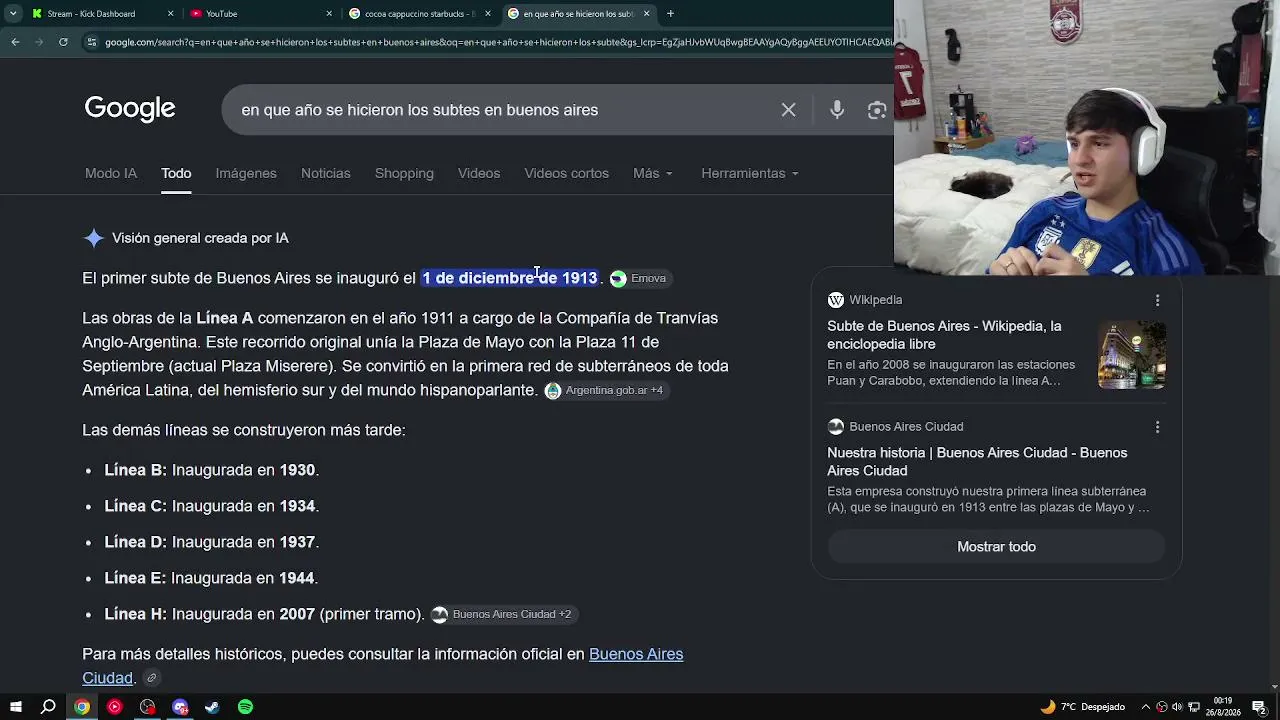View site information icon in address bar
This screenshot has width=1280, height=720.
pyautogui.click(x=92, y=42)
